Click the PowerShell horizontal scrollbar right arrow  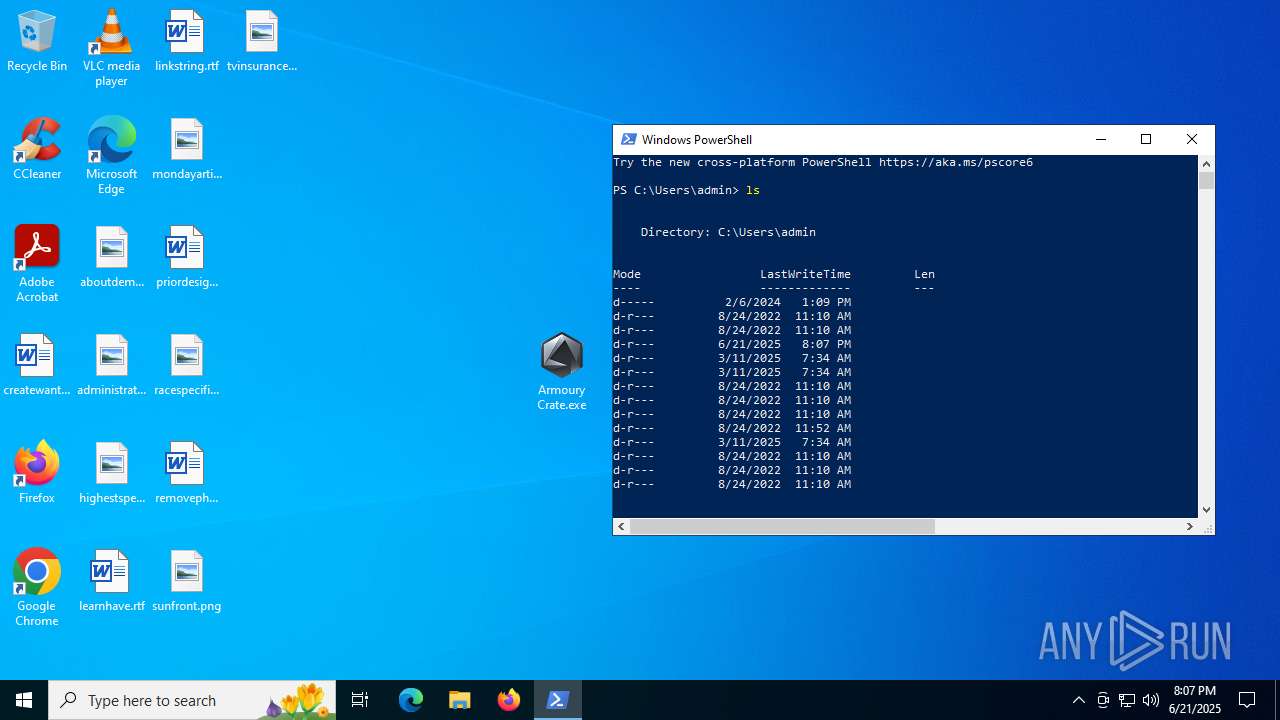(x=1190, y=526)
